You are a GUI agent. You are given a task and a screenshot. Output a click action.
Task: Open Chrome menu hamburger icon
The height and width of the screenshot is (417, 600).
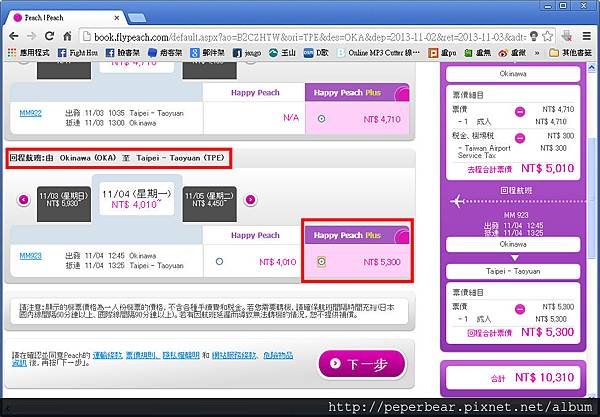click(x=587, y=36)
